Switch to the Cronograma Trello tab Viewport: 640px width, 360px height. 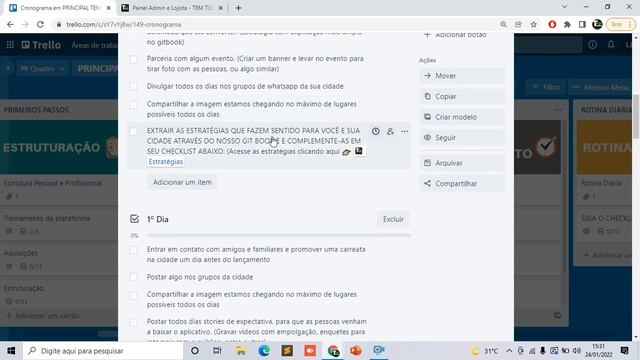click(x=60, y=8)
